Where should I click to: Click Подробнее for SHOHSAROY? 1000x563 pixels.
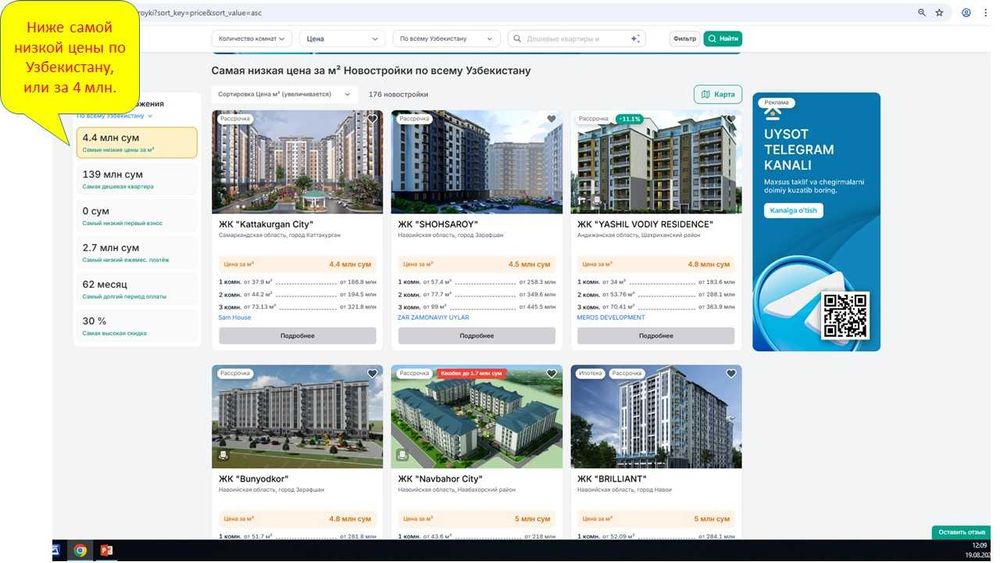pyautogui.click(x=477, y=335)
